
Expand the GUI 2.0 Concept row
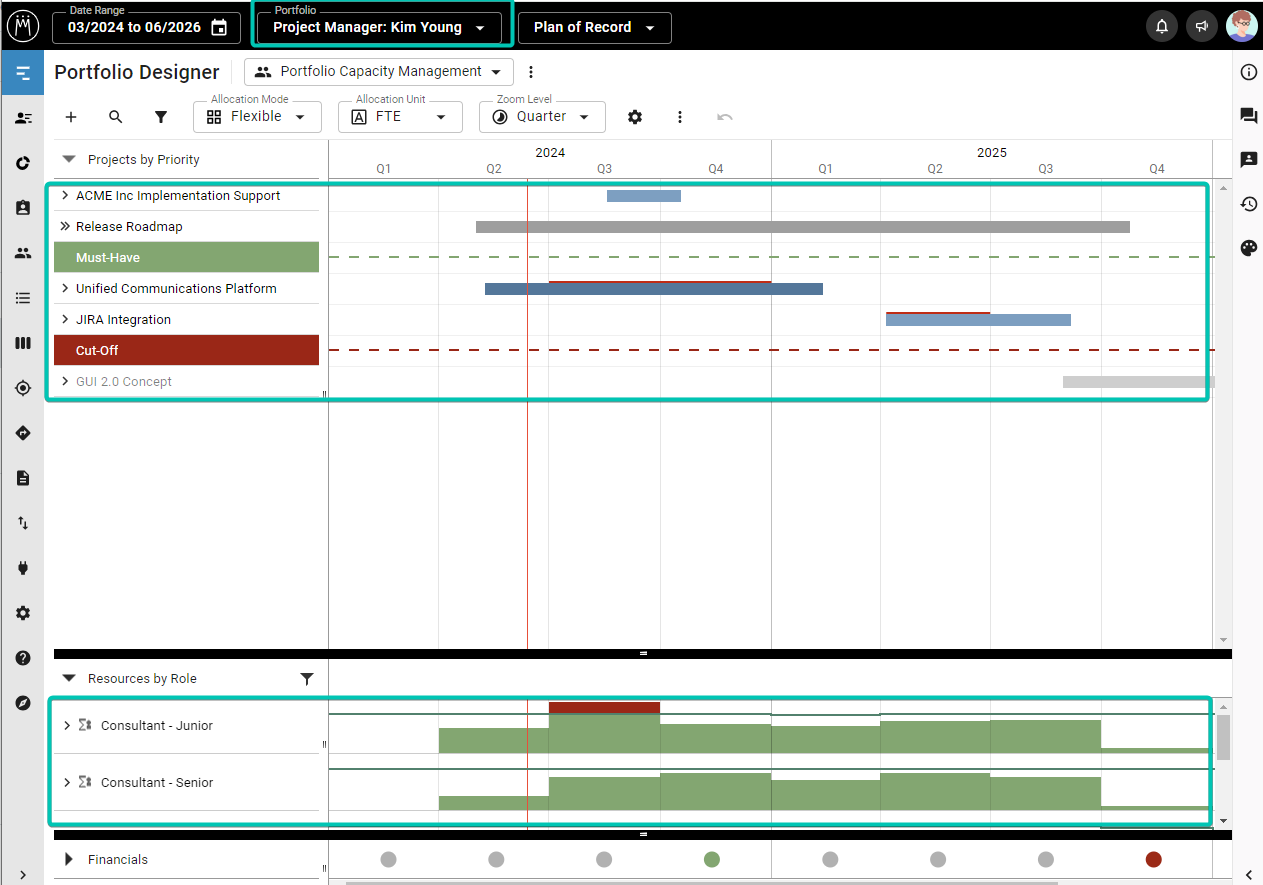click(x=65, y=382)
